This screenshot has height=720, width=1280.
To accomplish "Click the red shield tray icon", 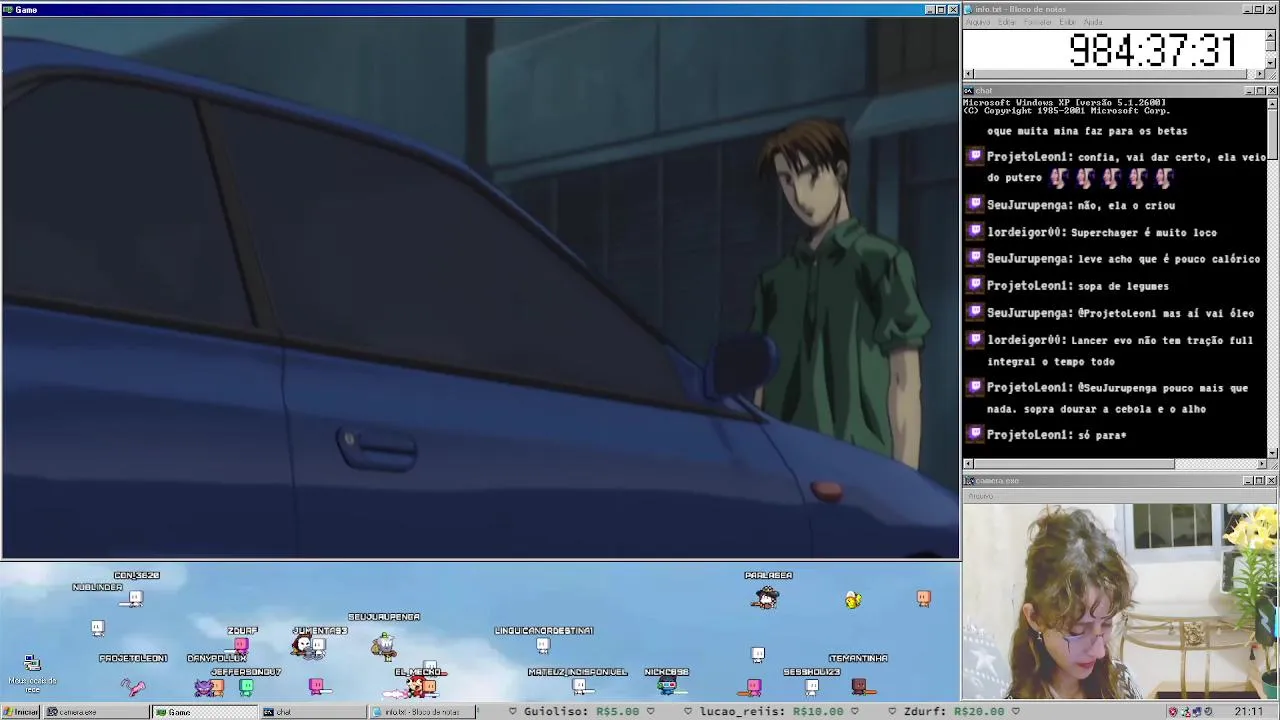I will point(1173,712).
